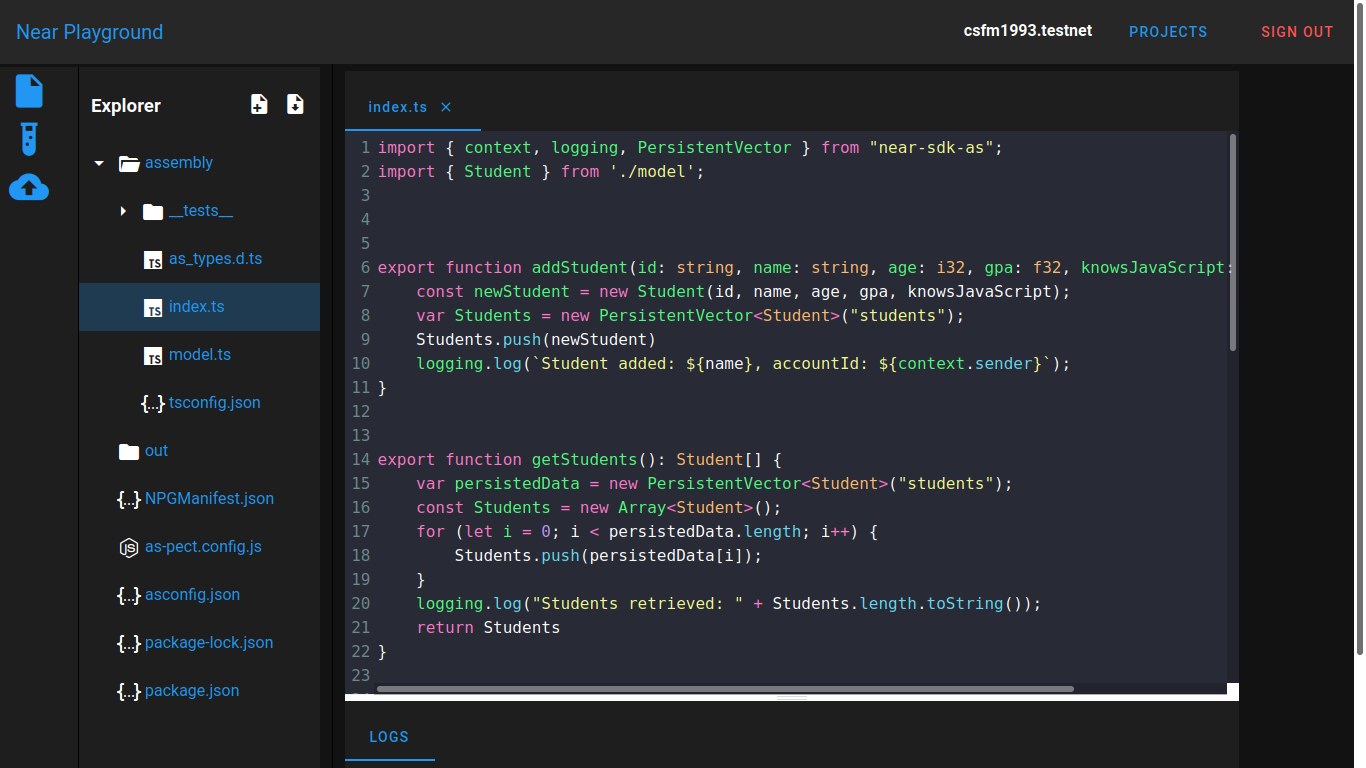
Task: Click the JSON icon beside asconfig.json
Action: click(129, 595)
